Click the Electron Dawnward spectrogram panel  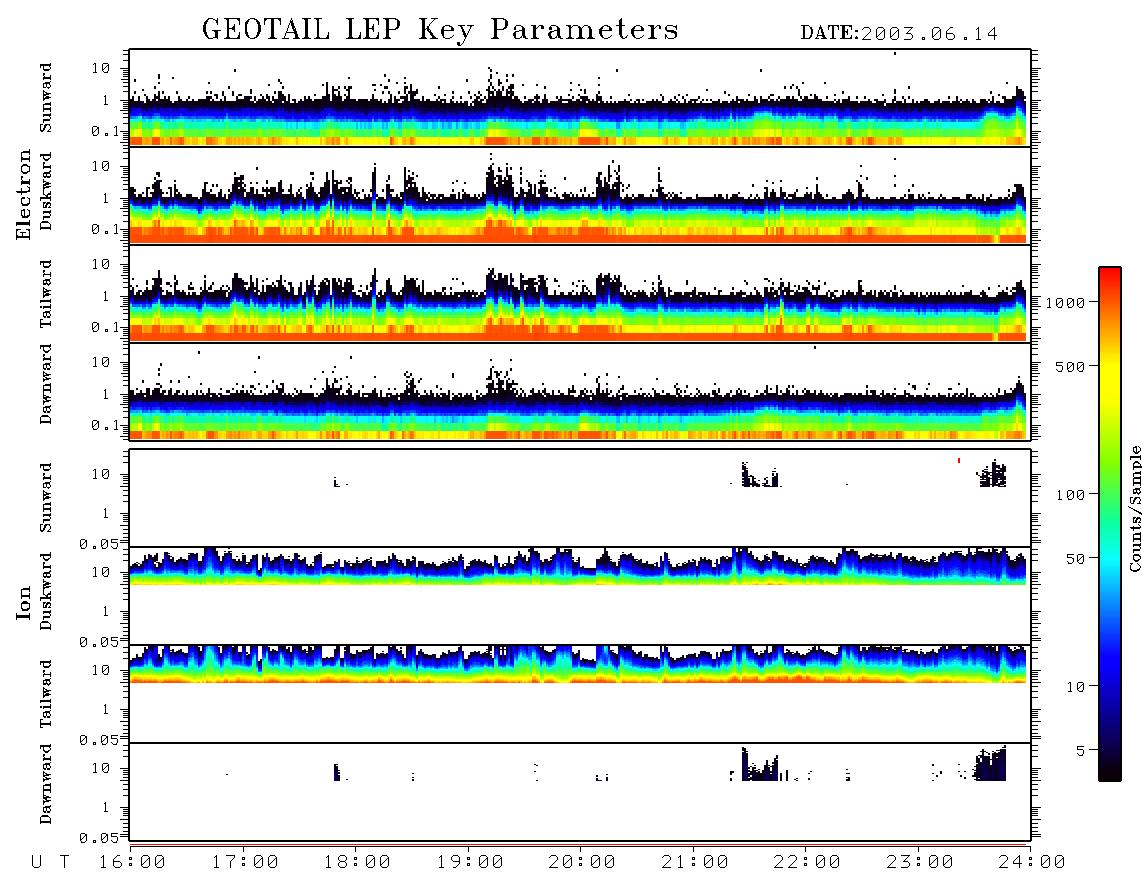tap(580, 391)
